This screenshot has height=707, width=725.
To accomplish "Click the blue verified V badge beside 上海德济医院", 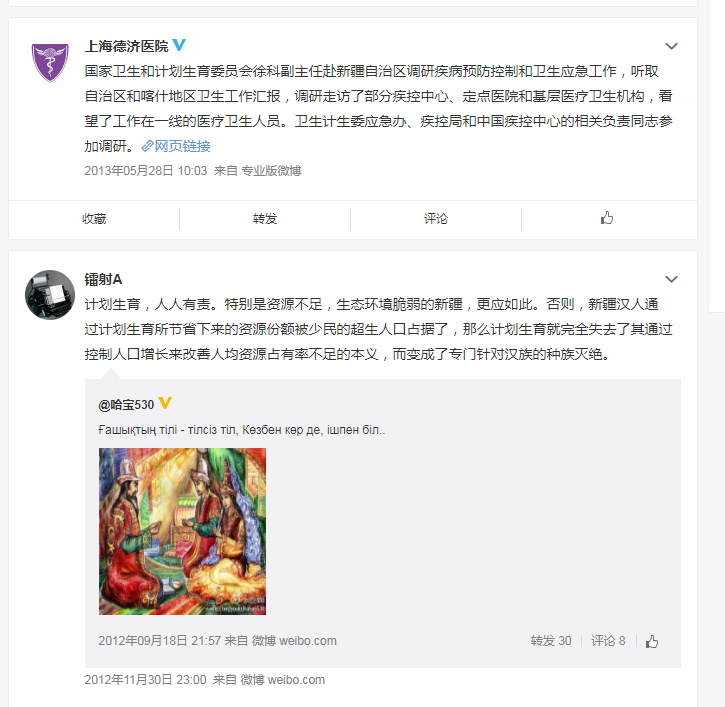I will tap(178, 45).
